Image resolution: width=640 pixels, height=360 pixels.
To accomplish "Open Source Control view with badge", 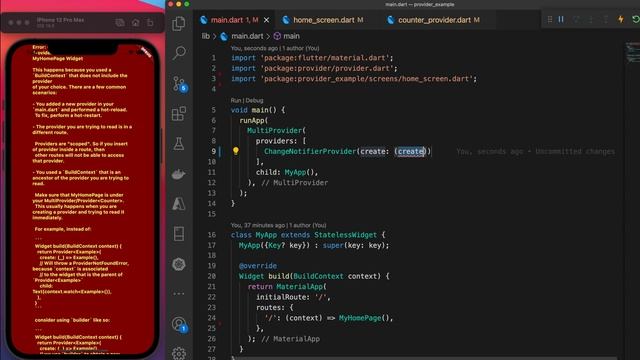I will click(179, 84).
